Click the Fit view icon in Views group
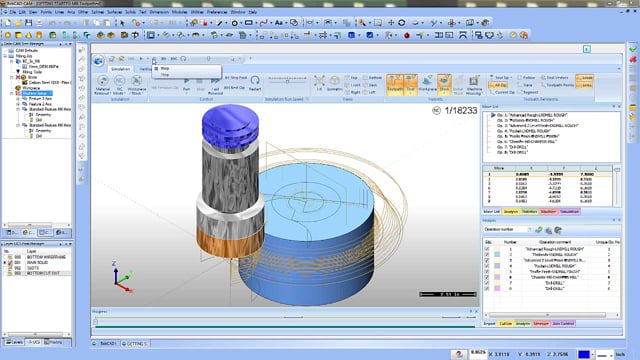640x360 pixels. click(x=319, y=83)
